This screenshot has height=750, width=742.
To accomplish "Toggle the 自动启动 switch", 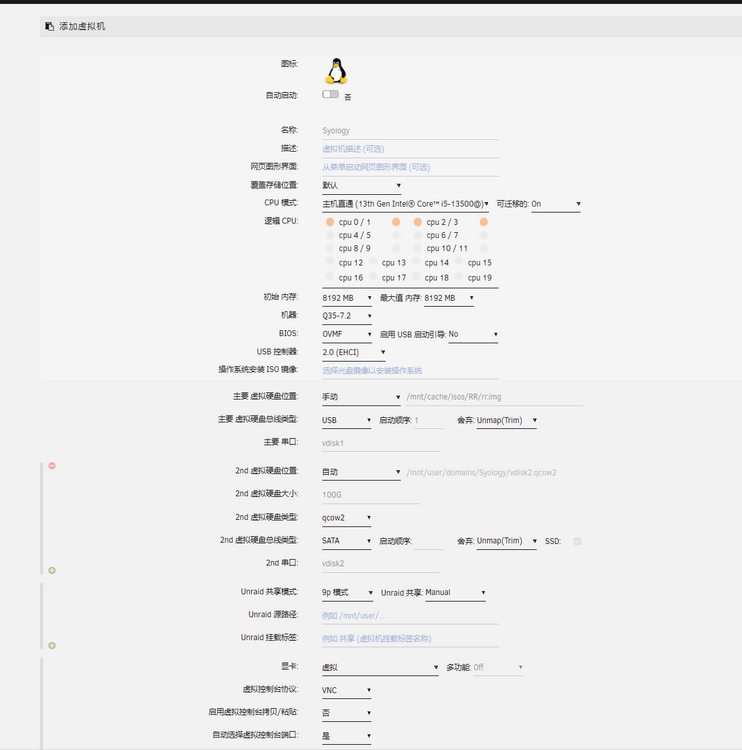I will [x=331, y=94].
